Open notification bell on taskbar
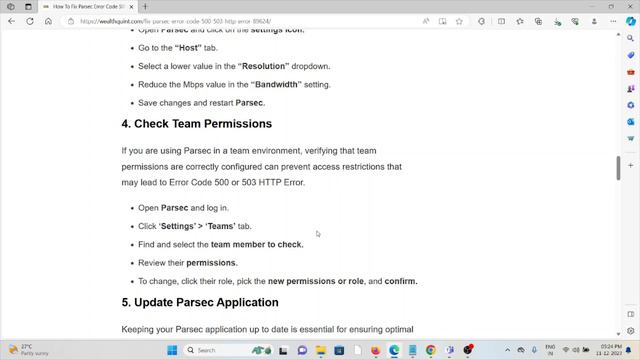This screenshot has width=640, height=360. pos(629,350)
